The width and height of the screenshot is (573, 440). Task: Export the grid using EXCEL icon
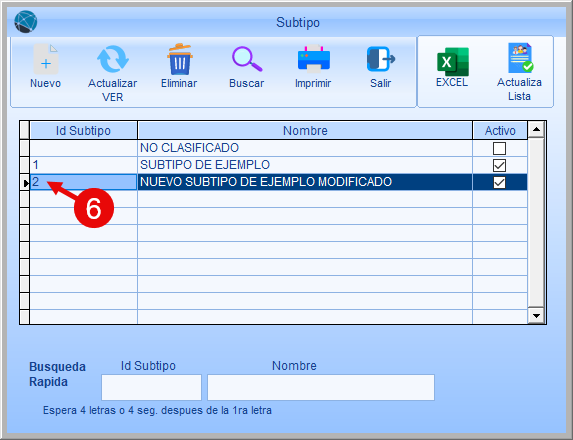[x=452, y=61]
